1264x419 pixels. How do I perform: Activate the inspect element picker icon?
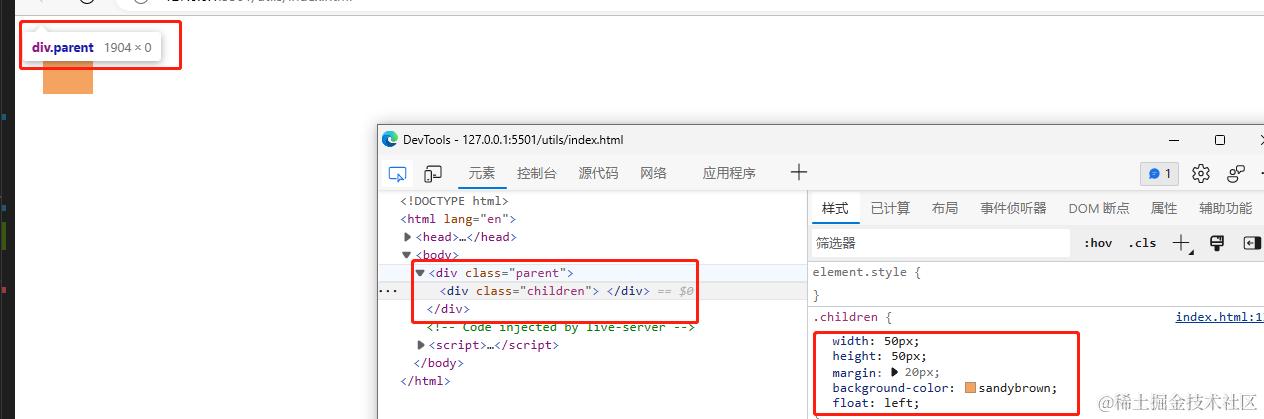click(398, 173)
